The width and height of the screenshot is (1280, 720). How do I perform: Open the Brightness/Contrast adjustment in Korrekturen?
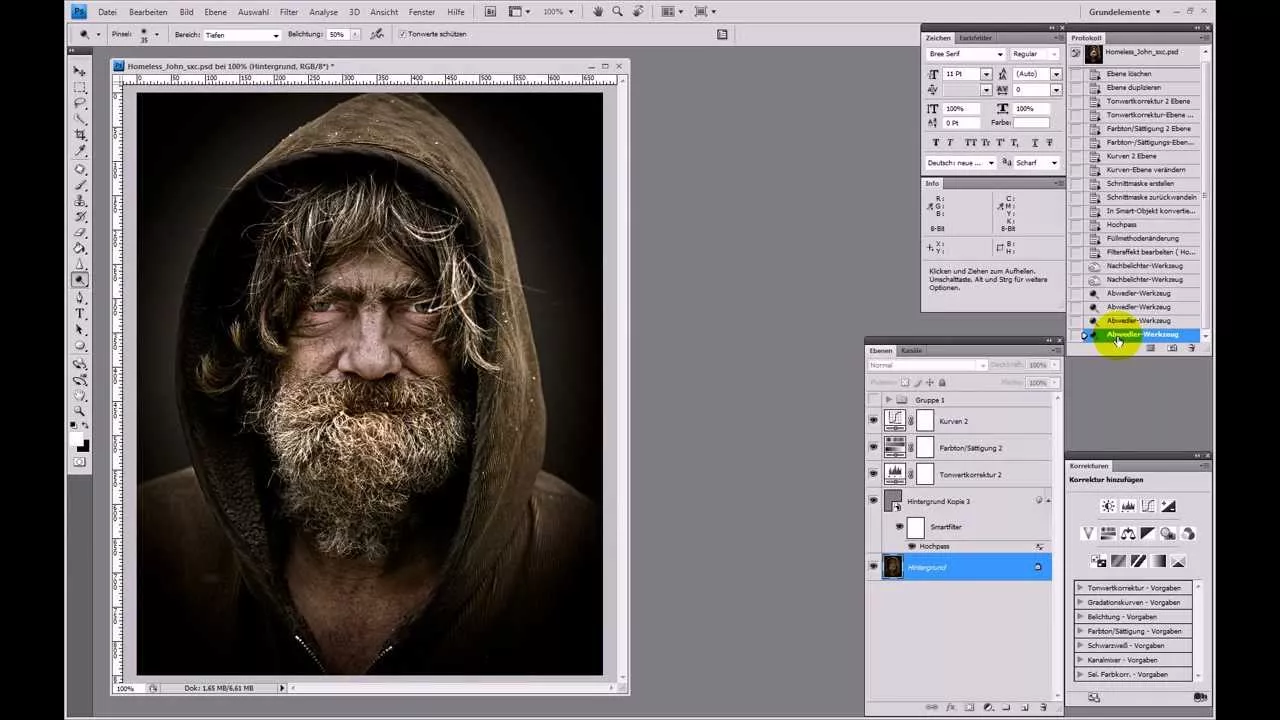coord(1108,505)
